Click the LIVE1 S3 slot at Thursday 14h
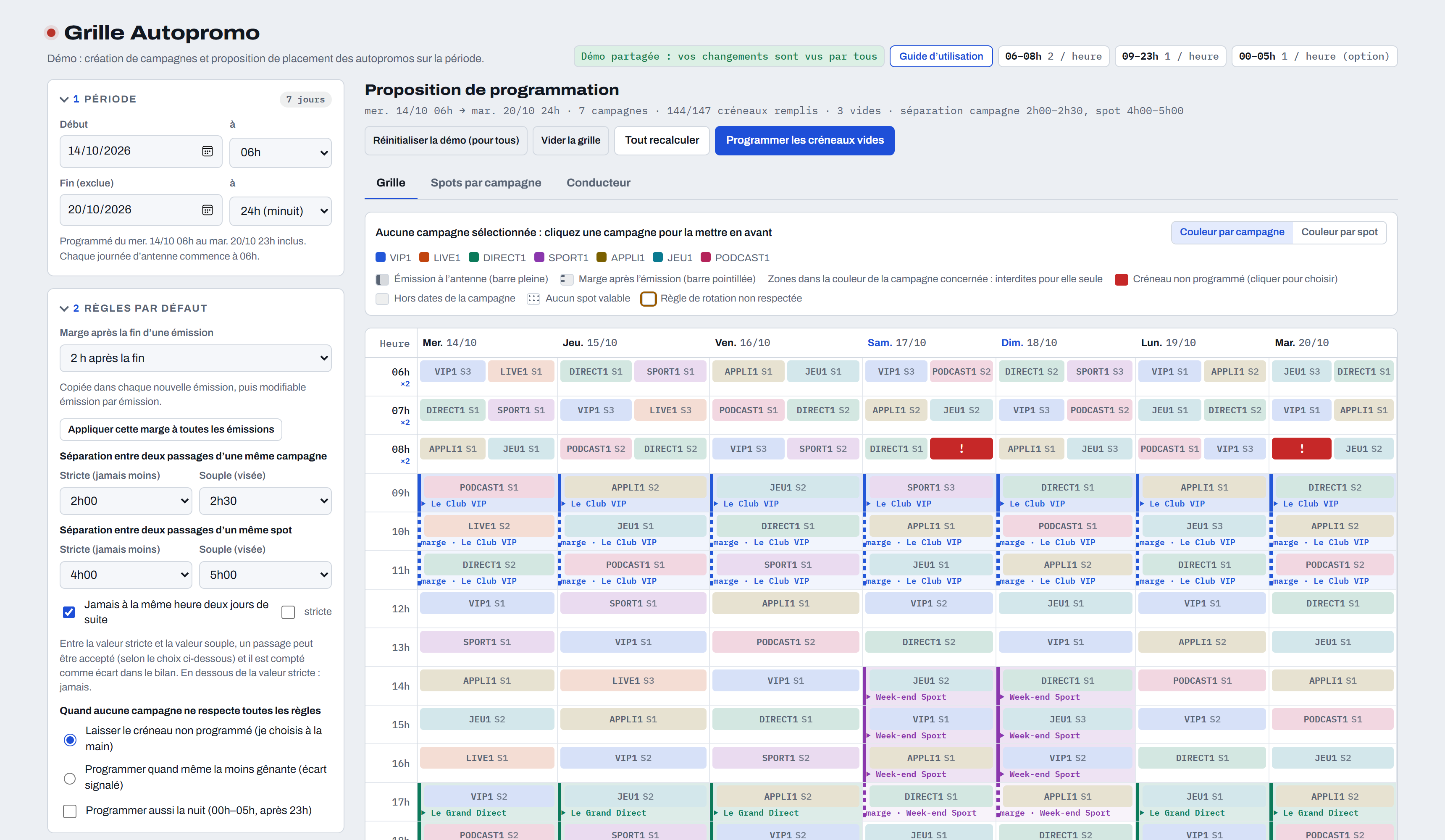Viewport: 1445px width, 840px height. click(633, 680)
